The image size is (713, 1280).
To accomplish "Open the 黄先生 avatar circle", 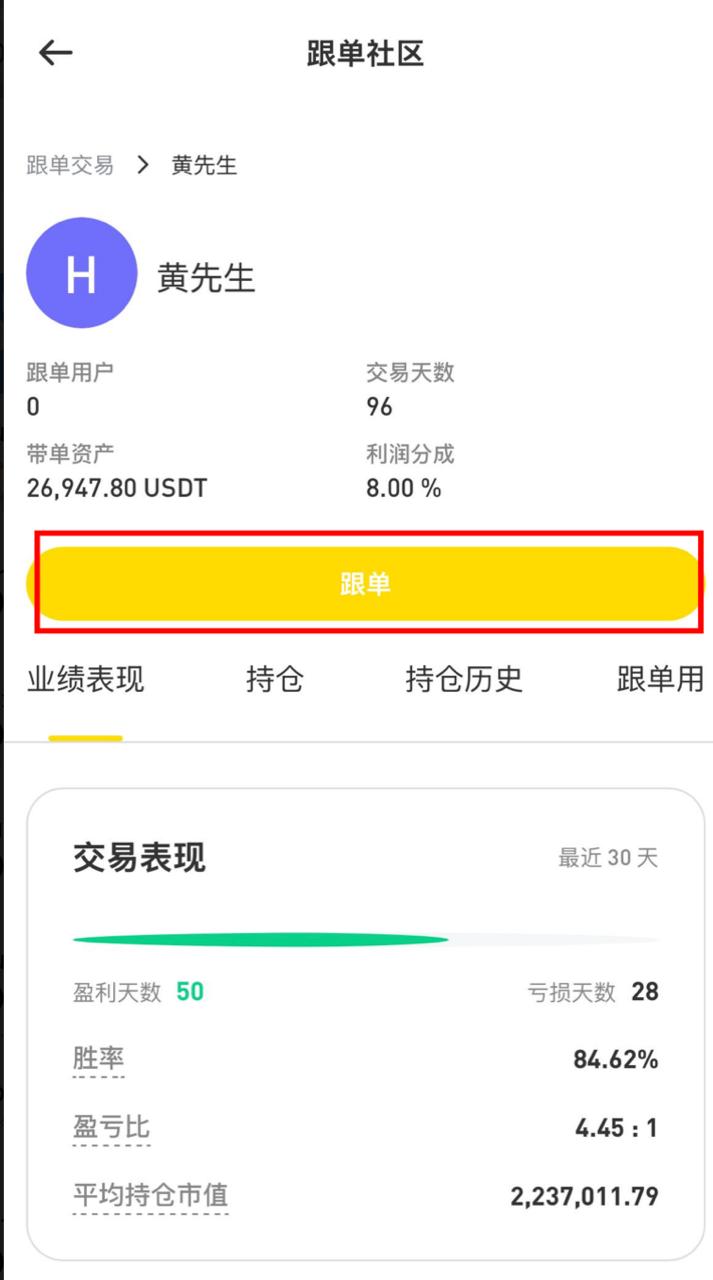I will [81, 273].
